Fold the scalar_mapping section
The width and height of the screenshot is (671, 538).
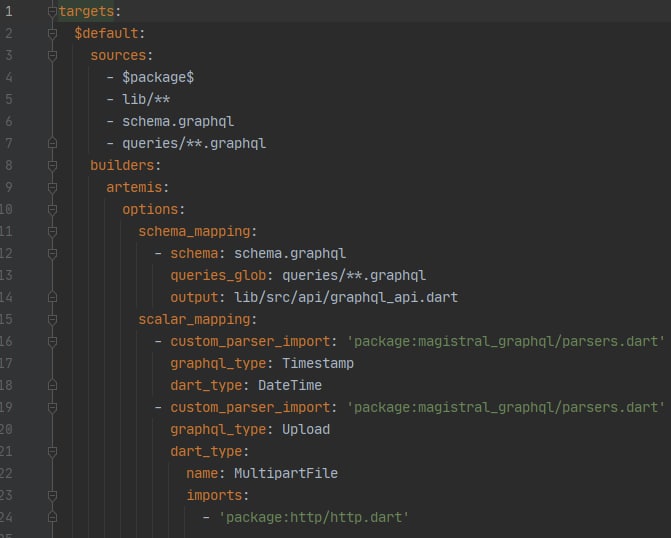52,320
